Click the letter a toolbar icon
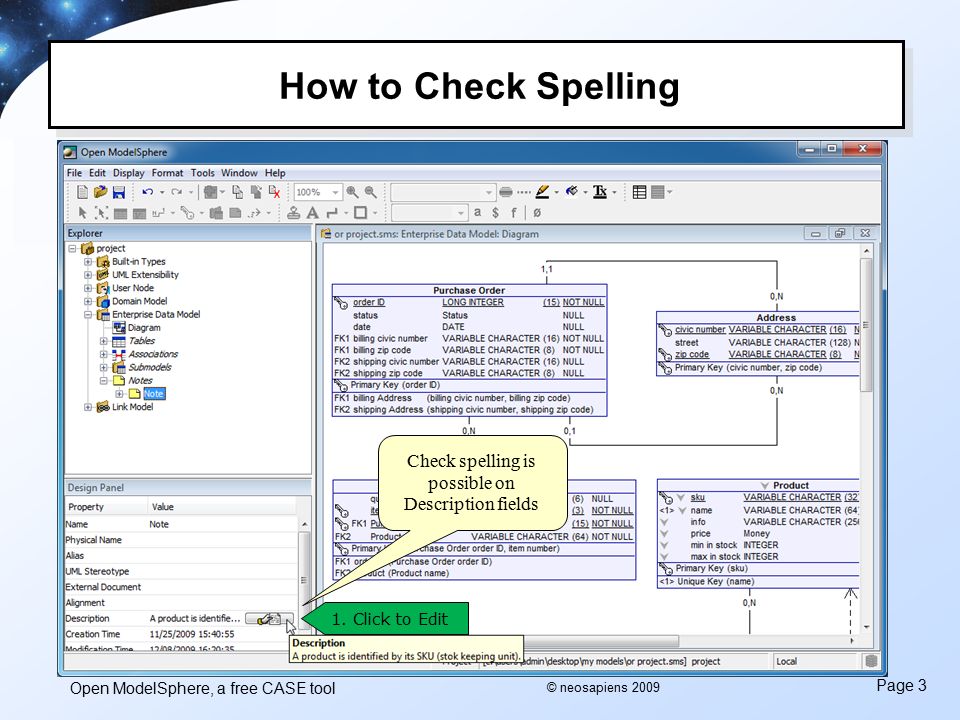Screen dimensions: 960x720 [x=478, y=212]
